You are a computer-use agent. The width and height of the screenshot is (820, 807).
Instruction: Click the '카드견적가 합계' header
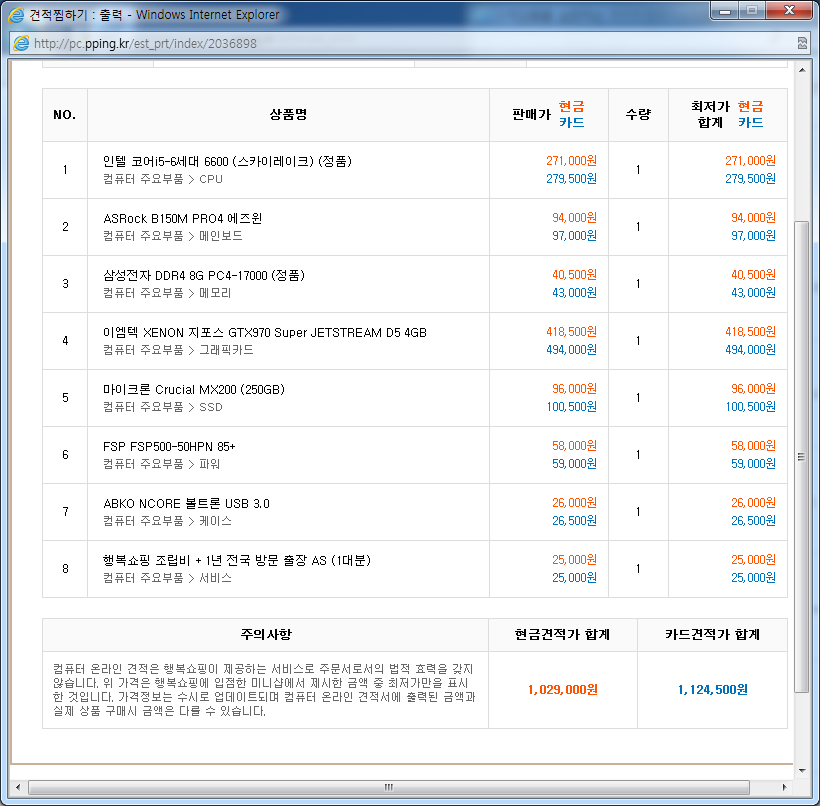(712, 634)
